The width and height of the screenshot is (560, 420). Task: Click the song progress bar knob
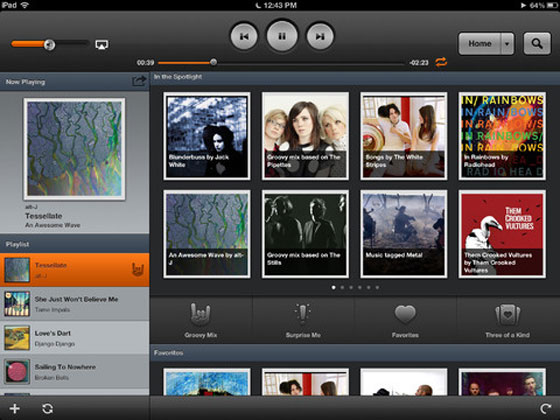(x=213, y=62)
